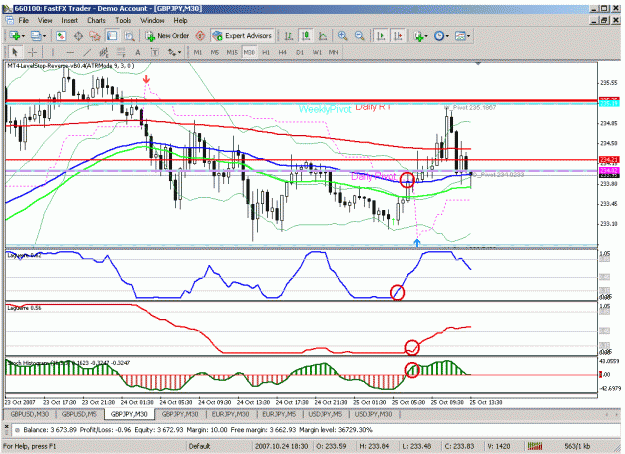Image resolution: width=625 pixels, height=454 pixels.
Task: Select the Fibonacci retracement tool
Action: (121, 52)
